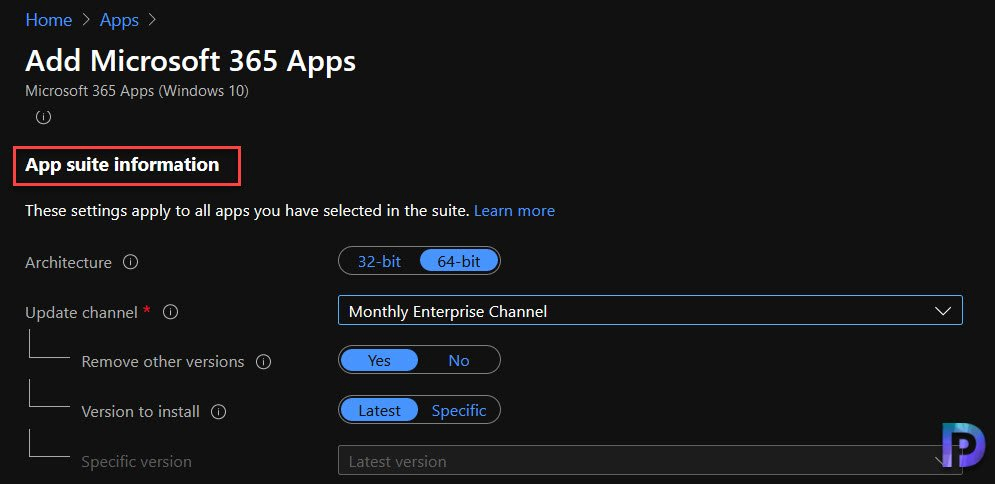The width and height of the screenshot is (995, 484).
Task: Choose Latest for Version to install
Action: (379, 410)
